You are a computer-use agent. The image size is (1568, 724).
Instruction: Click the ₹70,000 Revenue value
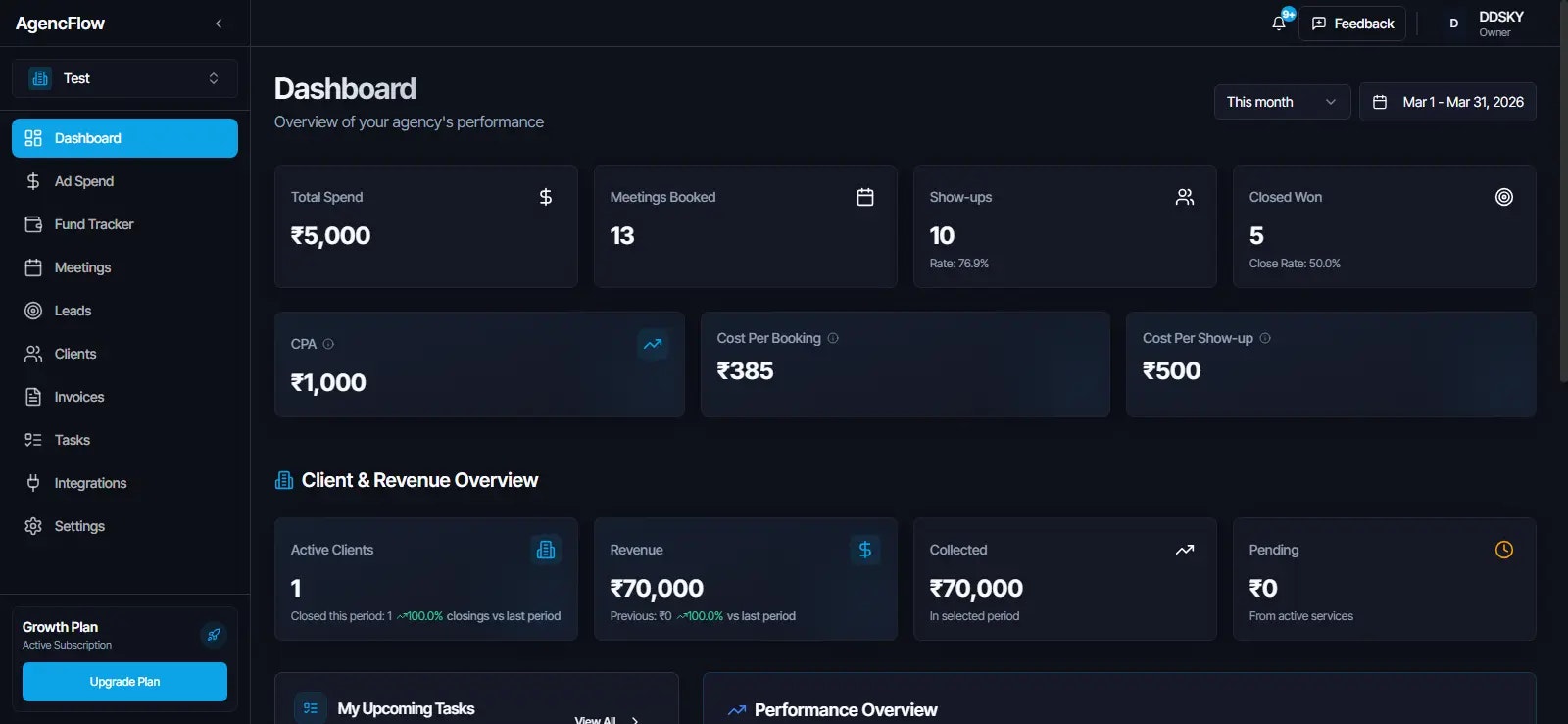(x=657, y=589)
